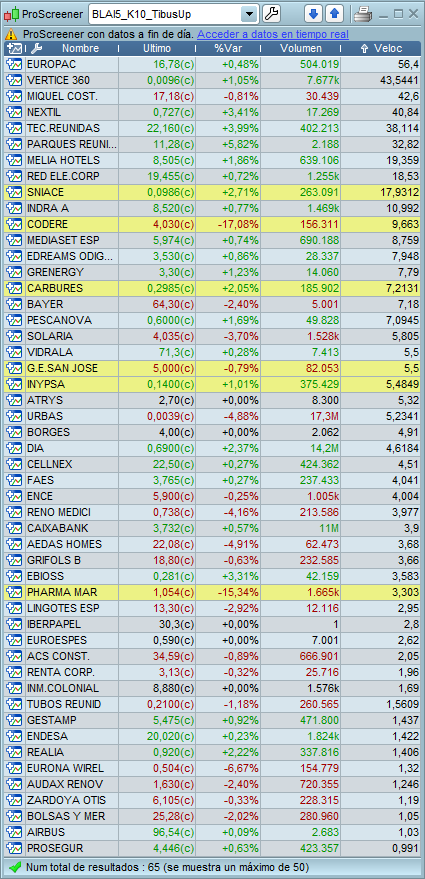Open chart icon for PHARMA MAR row

(x=13, y=593)
